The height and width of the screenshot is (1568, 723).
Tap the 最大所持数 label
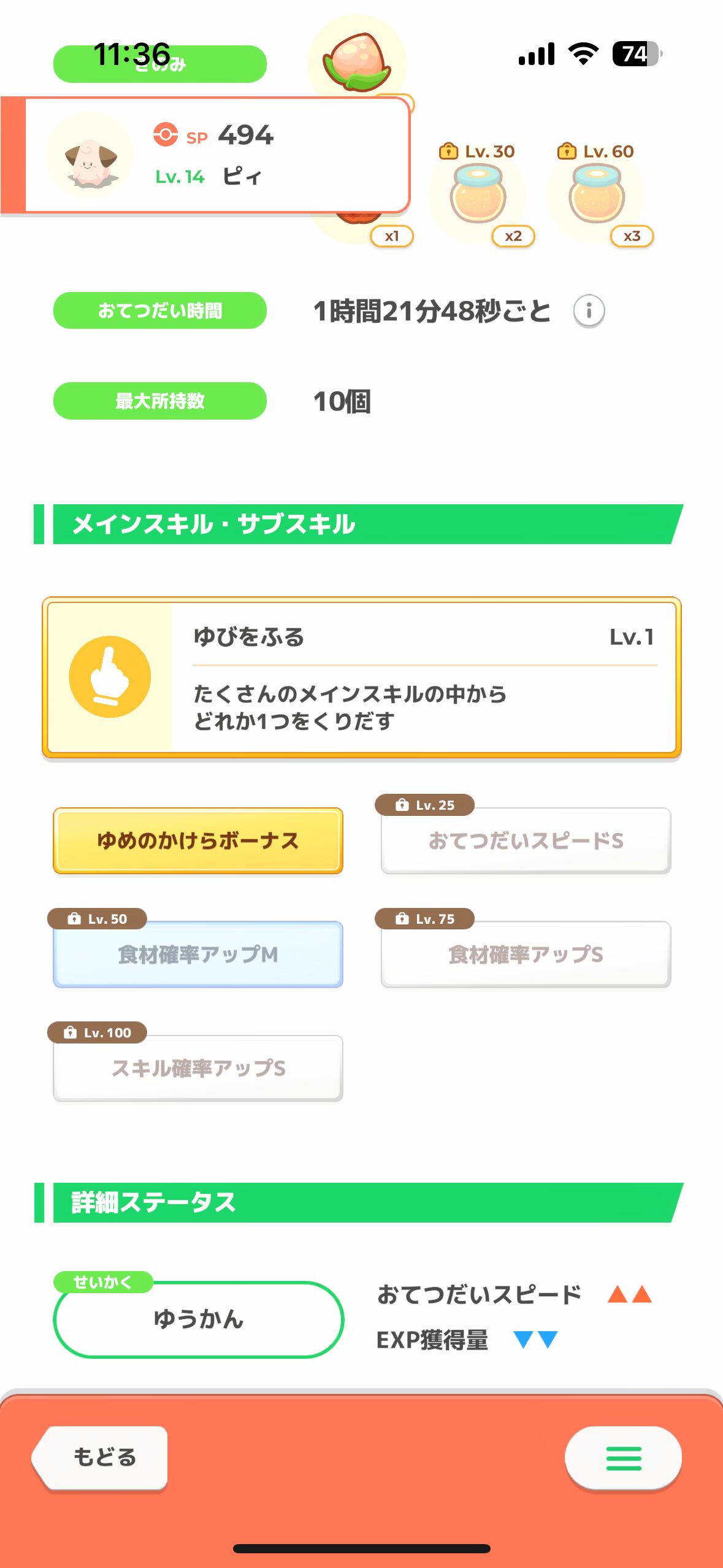coord(160,401)
